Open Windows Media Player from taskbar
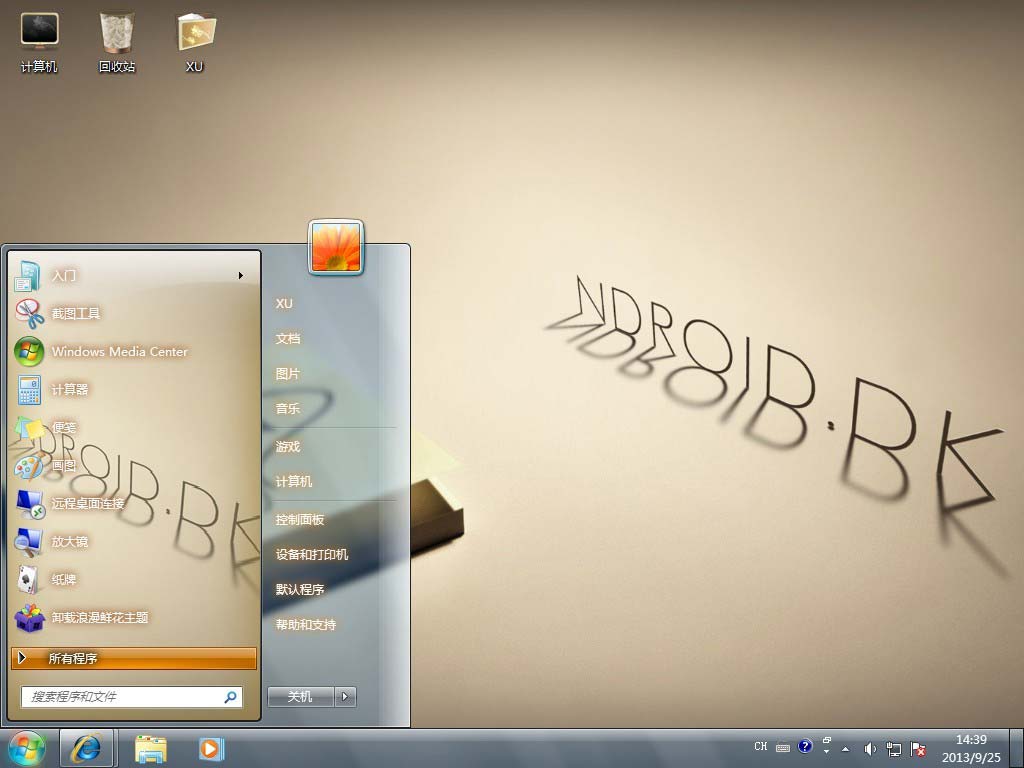This screenshot has width=1024, height=768. [x=211, y=748]
